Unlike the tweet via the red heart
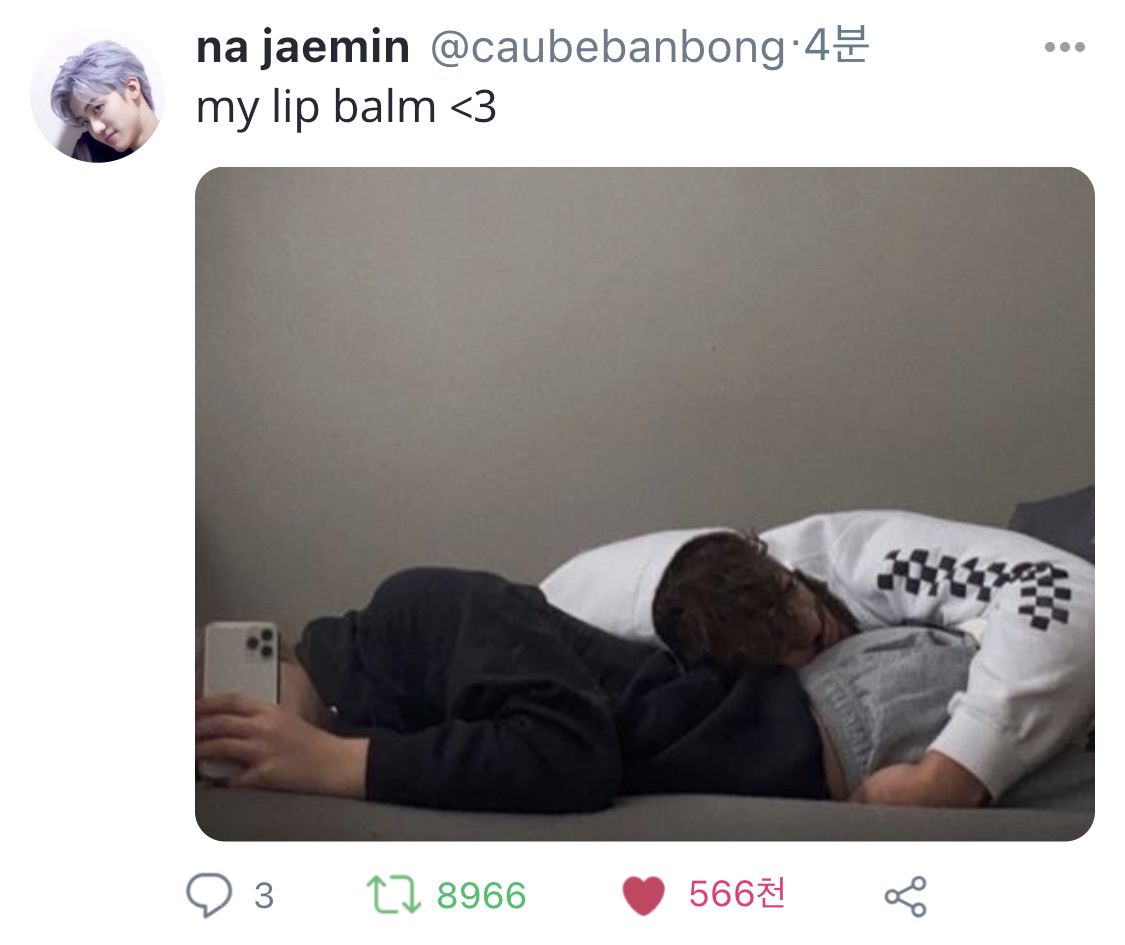This screenshot has width=1125, height=945. [644, 895]
